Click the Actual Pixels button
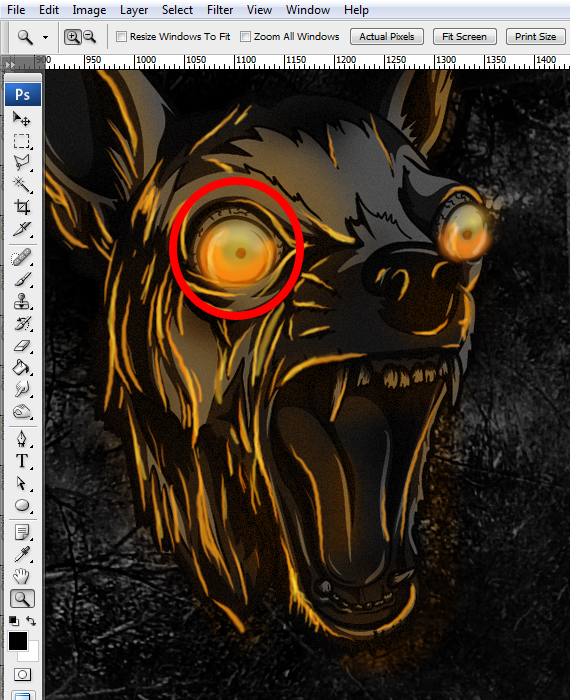Image resolution: width=570 pixels, height=700 pixels. pos(387,37)
